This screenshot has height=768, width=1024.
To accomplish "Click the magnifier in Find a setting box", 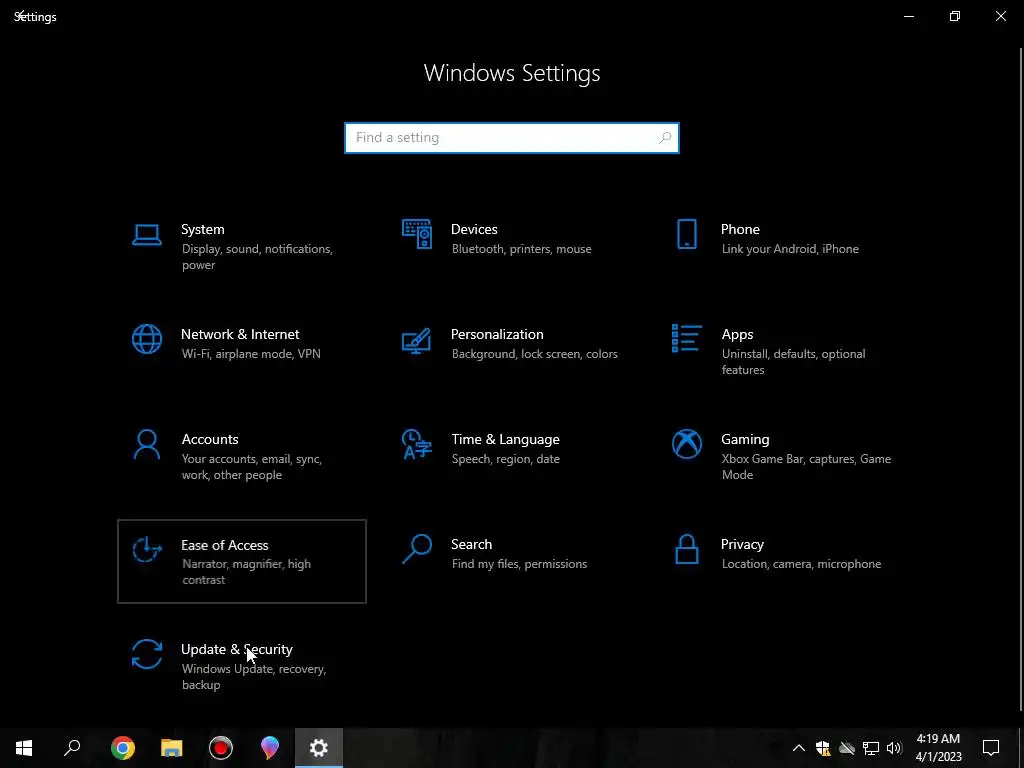I will coord(665,138).
